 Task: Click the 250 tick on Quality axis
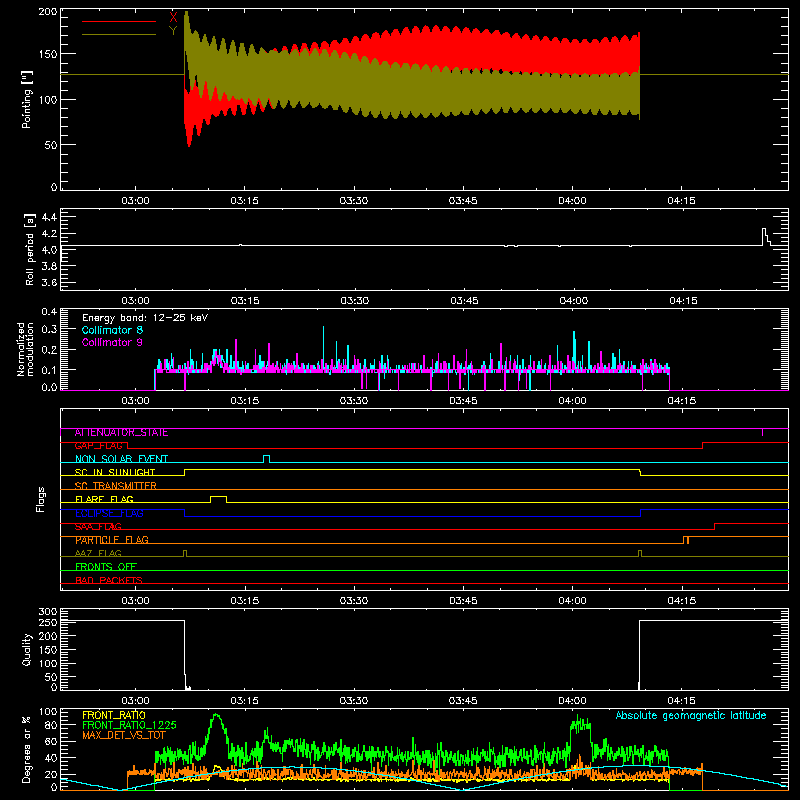[x=48, y=623]
